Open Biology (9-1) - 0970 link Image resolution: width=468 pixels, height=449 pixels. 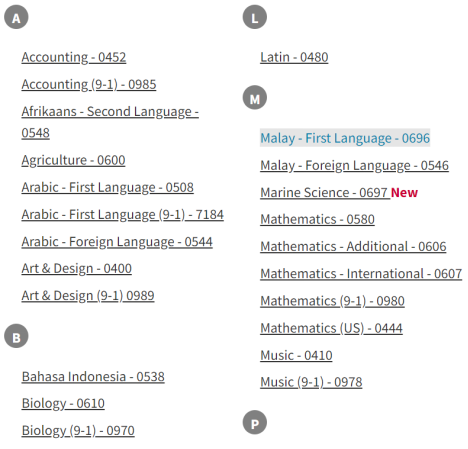pos(78,431)
